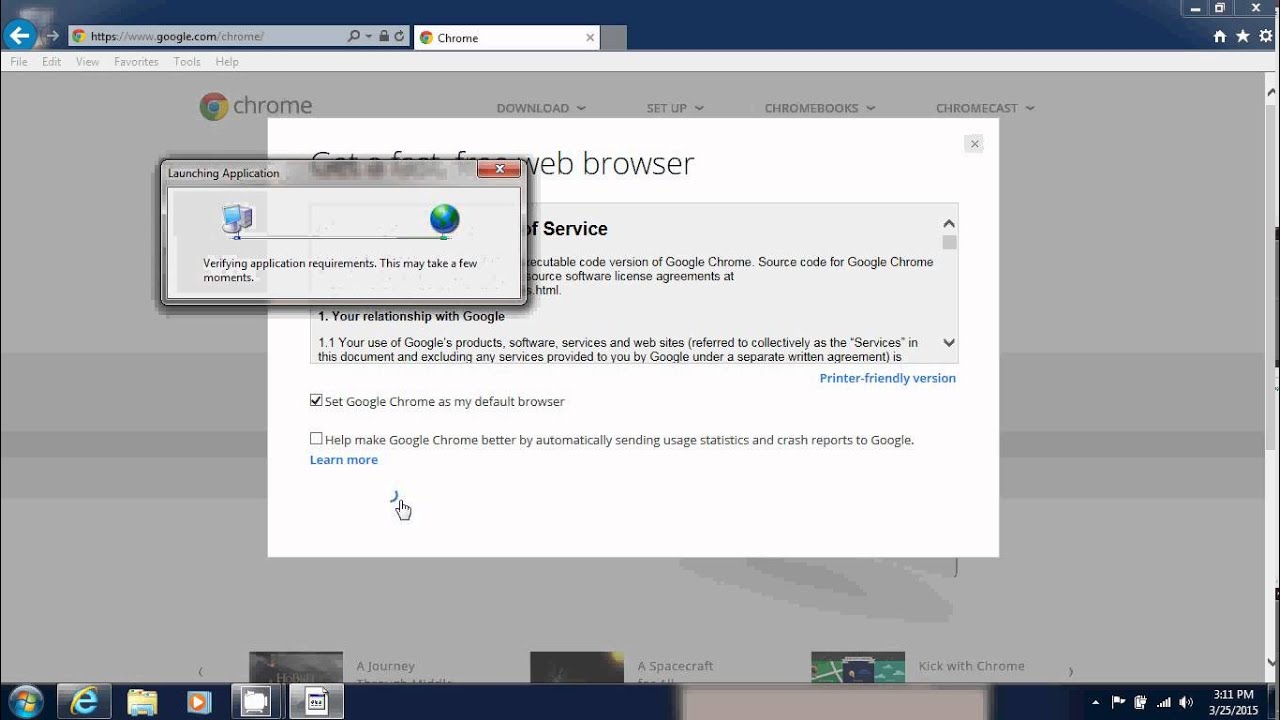Click the magnifier search icon in address bar
Screen dimensions: 1280x720
pyautogui.click(x=353, y=36)
